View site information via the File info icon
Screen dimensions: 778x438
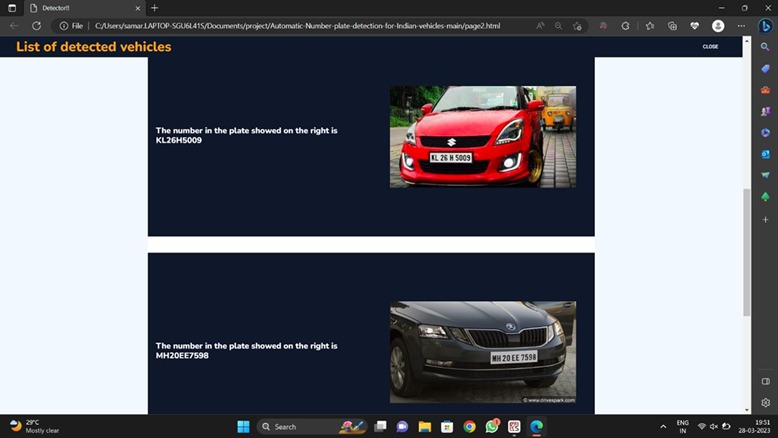pos(71,26)
